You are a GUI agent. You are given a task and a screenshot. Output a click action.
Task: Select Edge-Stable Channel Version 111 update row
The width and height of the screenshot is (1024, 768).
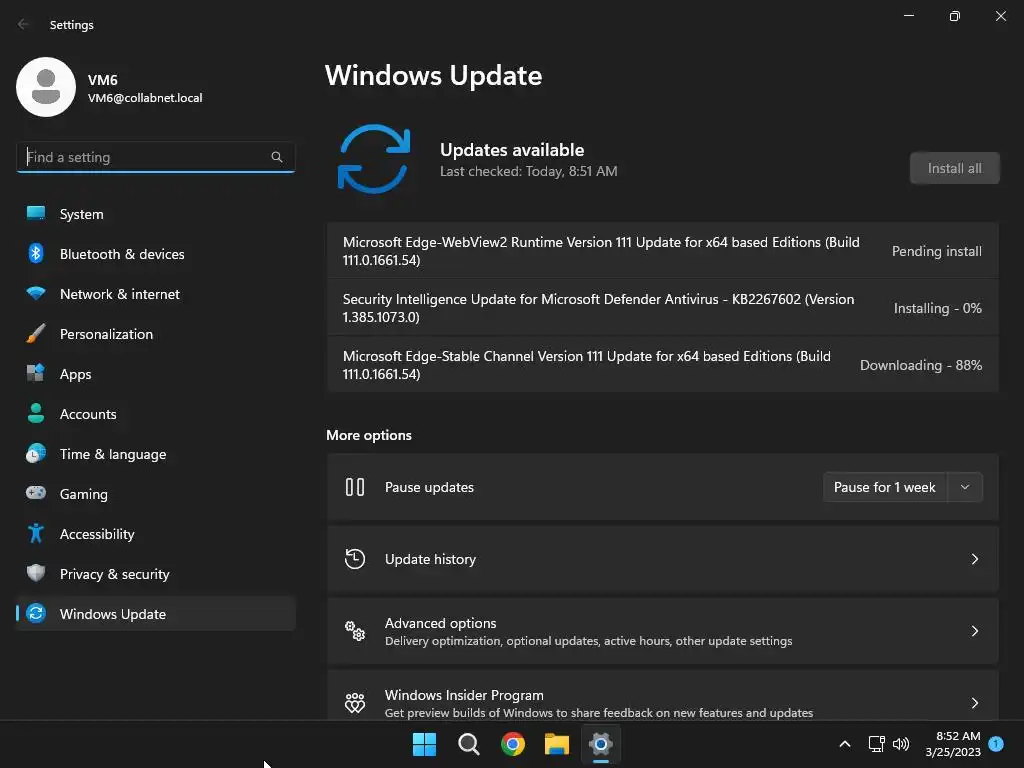click(x=663, y=364)
